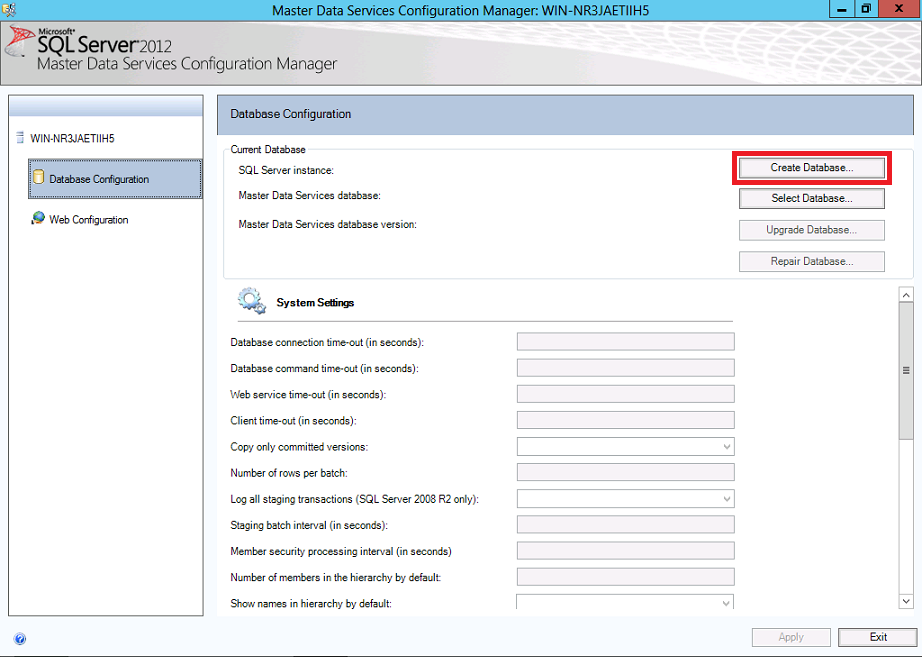This screenshot has height=657, width=922.
Task: Click the 'Master Data Services database:' label
Action: [x=309, y=195]
